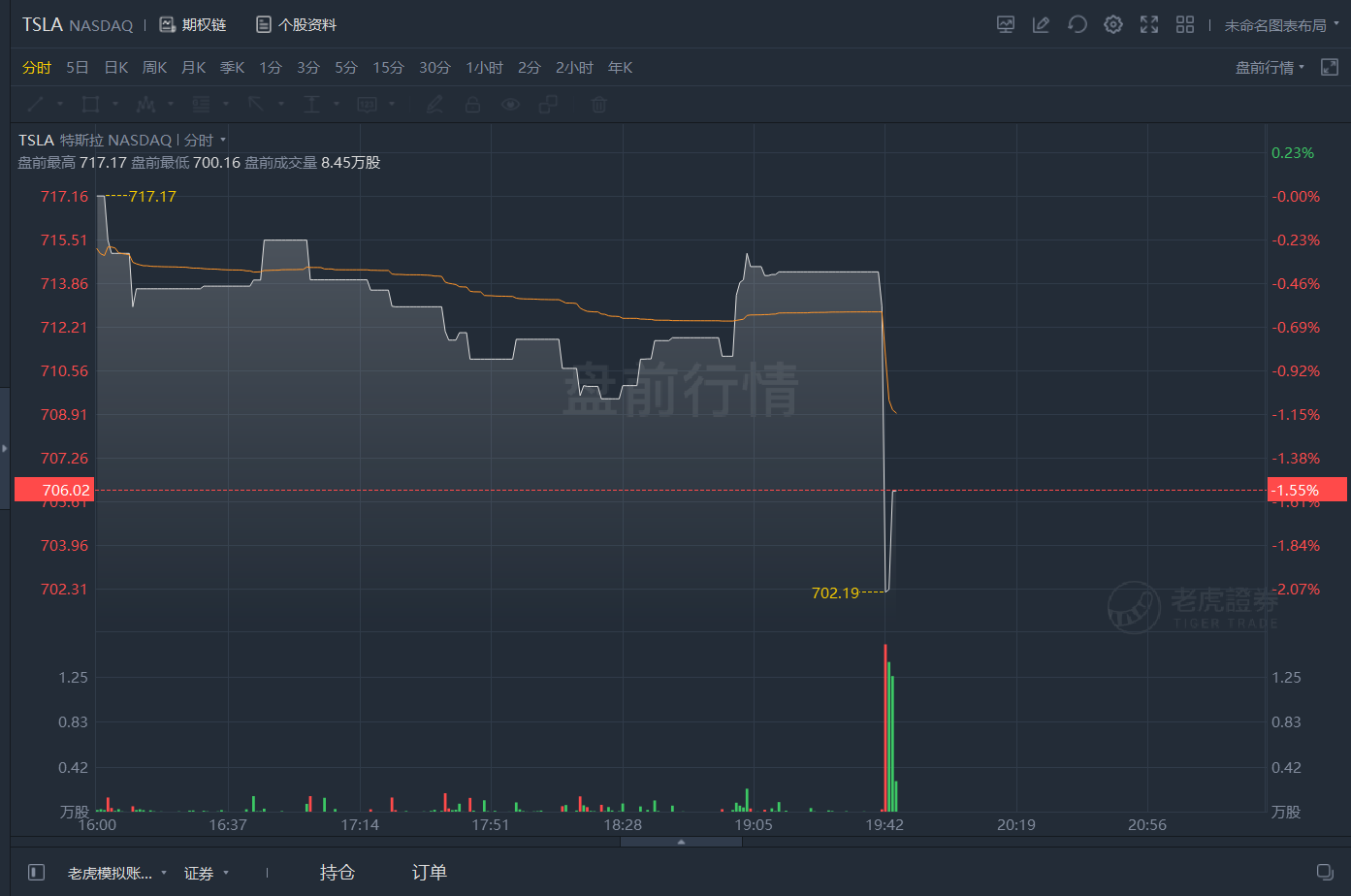This screenshot has width=1351, height=896.
Task: Refresh the chart with the reload icon
Action: click(1077, 25)
